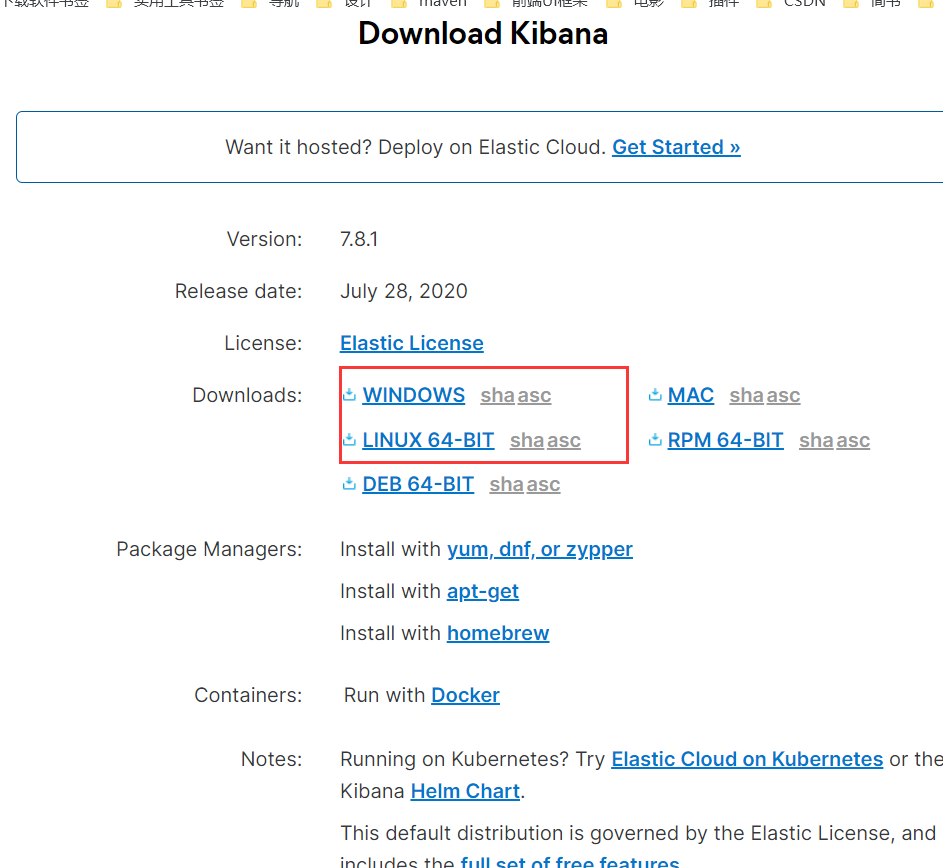Open the asc link for LINUX 64-BIT

pyautogui.click(x=564, y=440)
